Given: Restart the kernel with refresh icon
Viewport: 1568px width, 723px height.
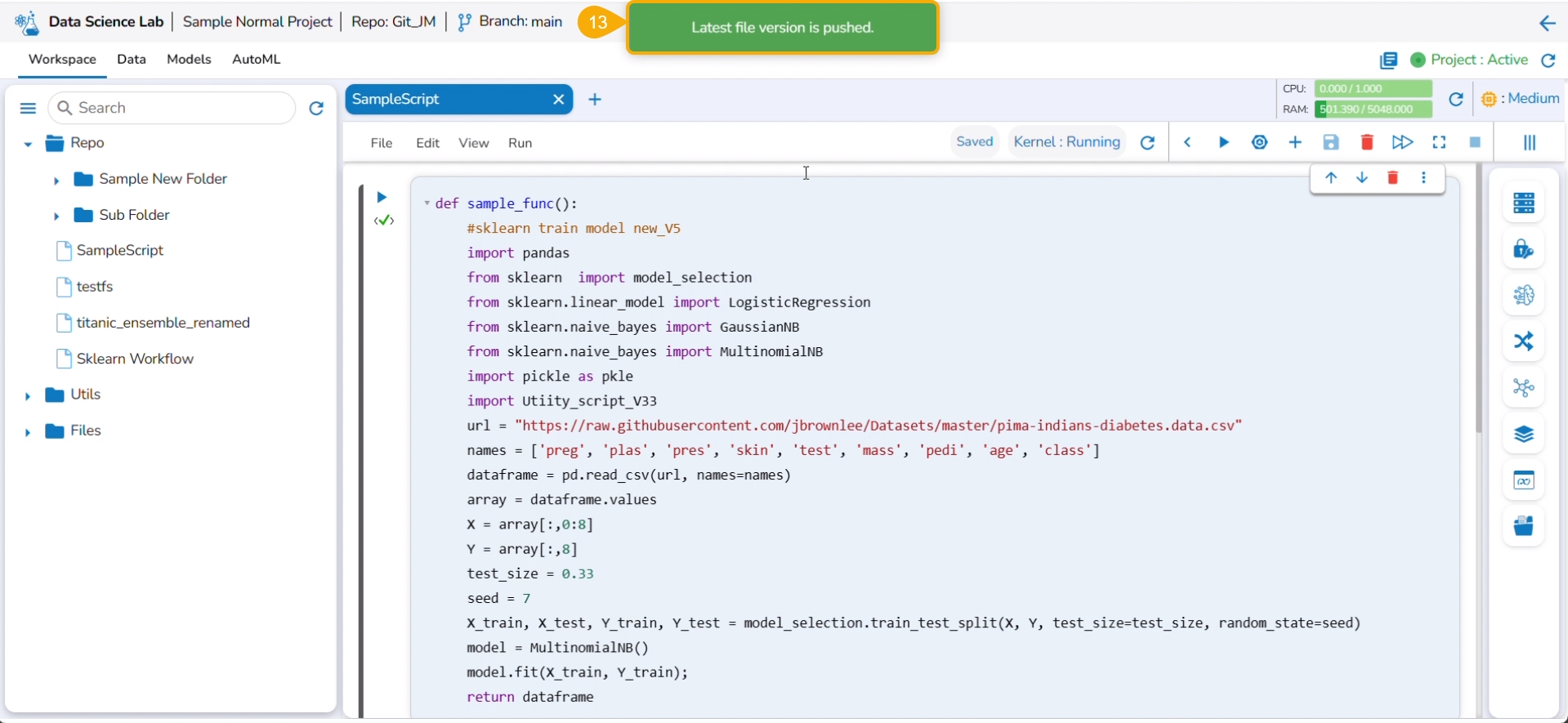Looking at the screenshot, I should 1147,143.
